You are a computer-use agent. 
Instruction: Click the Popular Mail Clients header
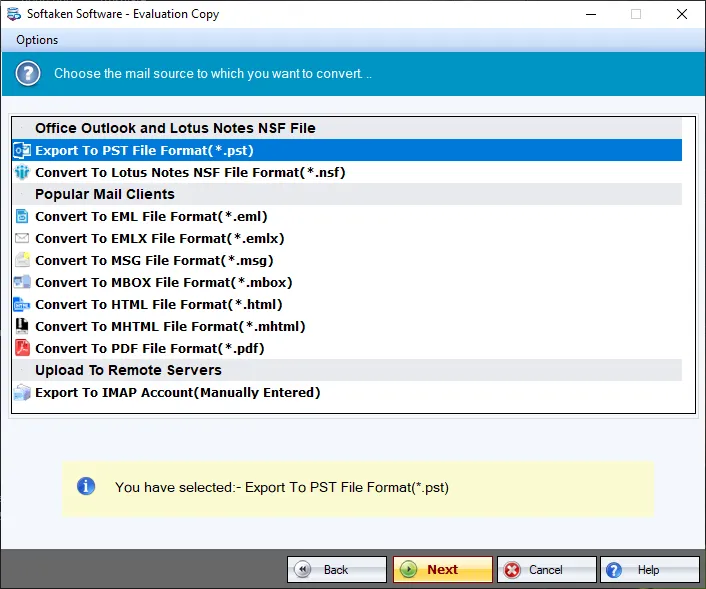tap(347, 195)
